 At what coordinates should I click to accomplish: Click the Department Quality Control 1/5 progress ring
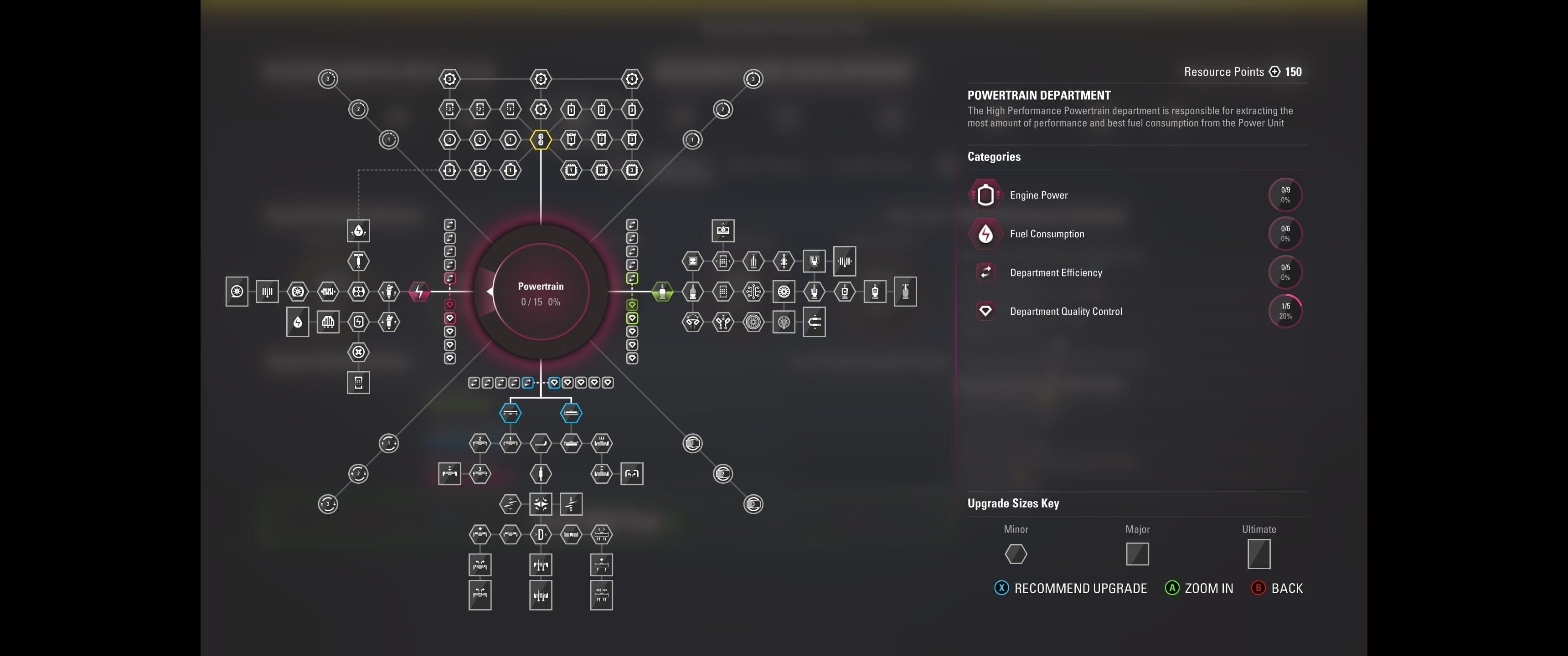pos(1285,311)
